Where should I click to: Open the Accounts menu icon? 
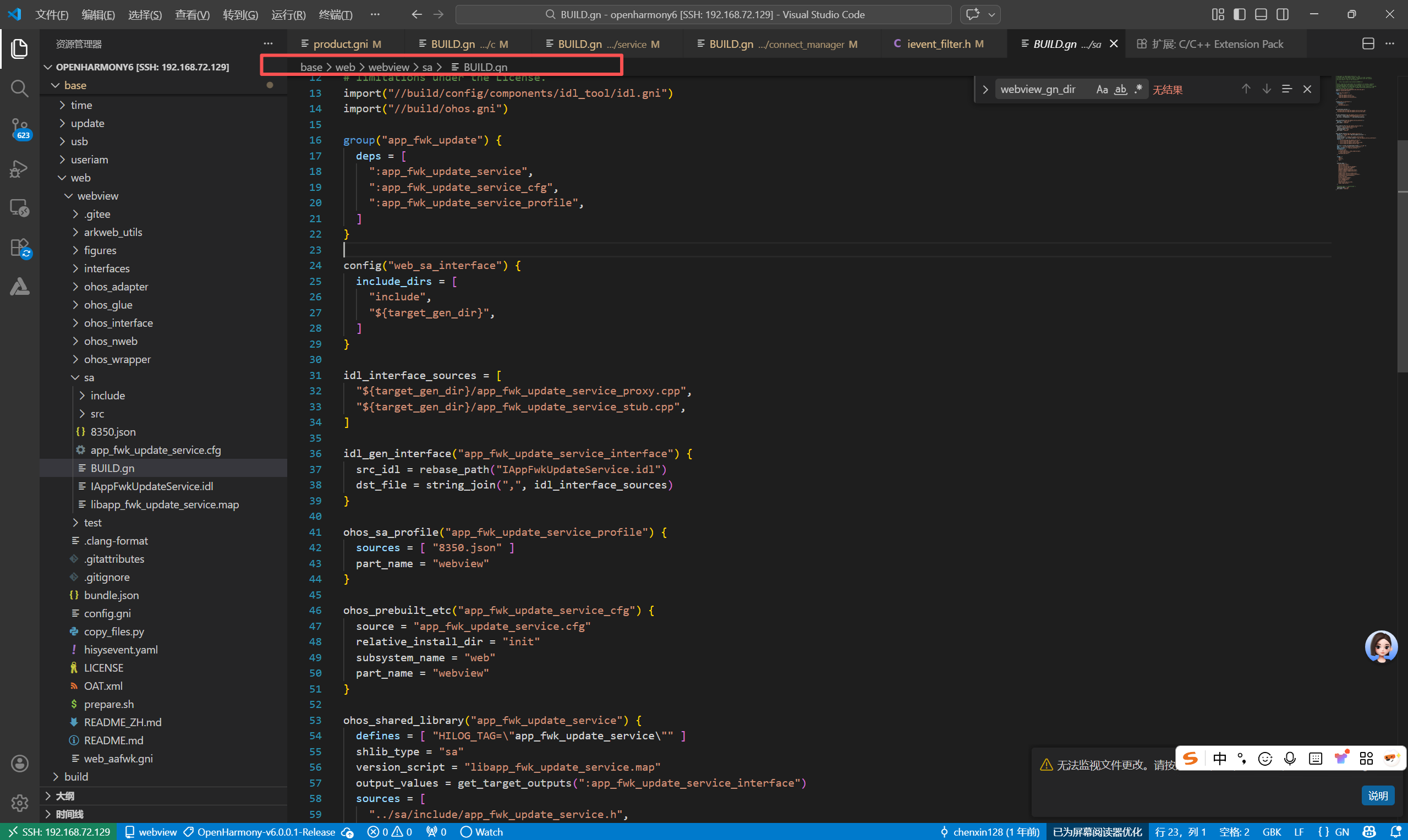(19, 763)
